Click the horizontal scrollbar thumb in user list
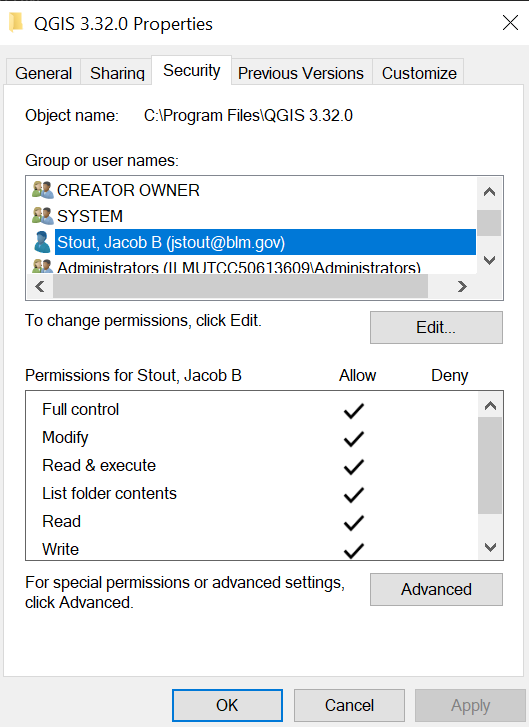This screenshot has width=529, height=727. (241, 287)
